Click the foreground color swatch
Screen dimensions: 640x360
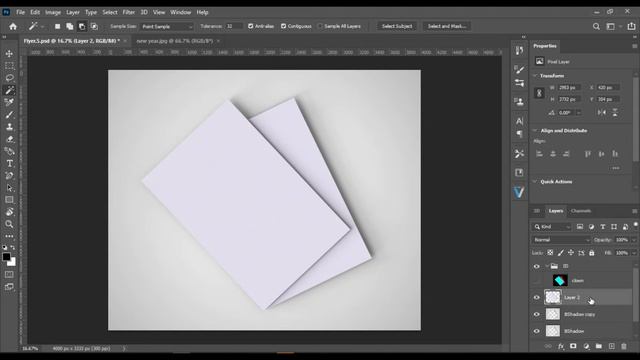coord(6,257)
